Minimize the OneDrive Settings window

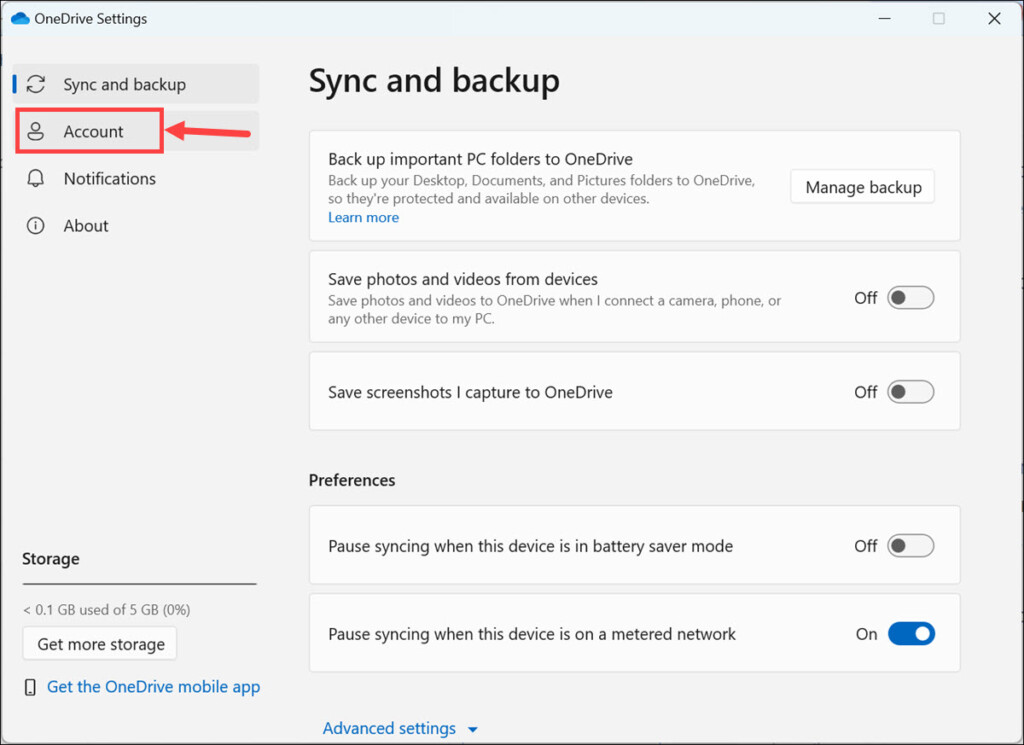pos(883,18)
